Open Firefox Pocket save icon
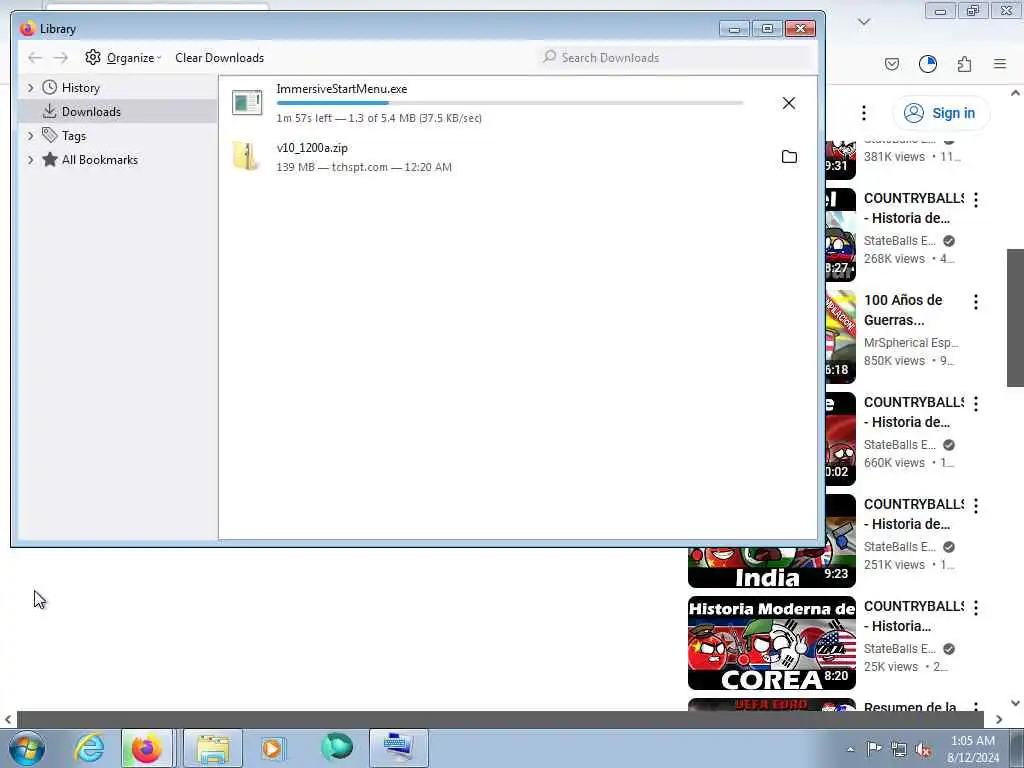 point(892,64)
